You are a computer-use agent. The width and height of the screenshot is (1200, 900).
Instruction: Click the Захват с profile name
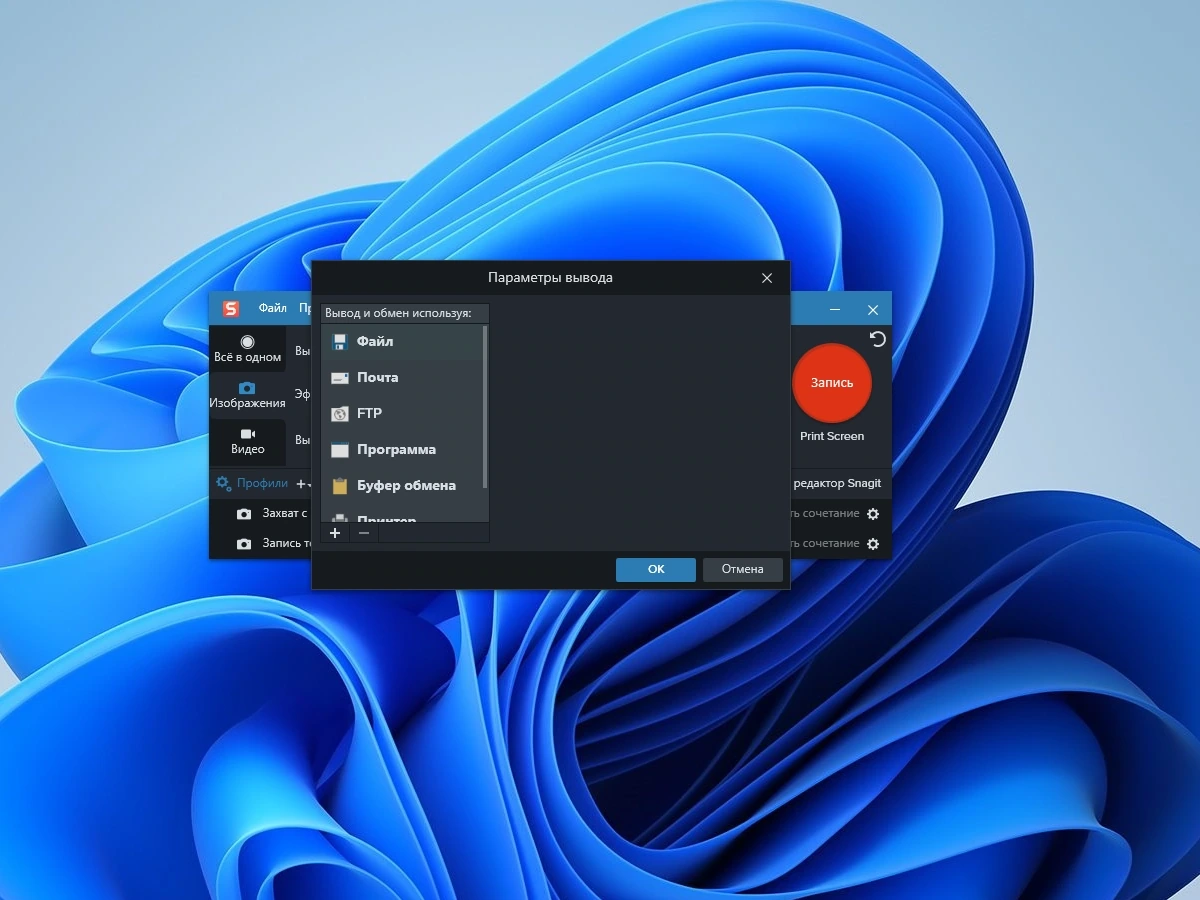[x=284, y=513]
